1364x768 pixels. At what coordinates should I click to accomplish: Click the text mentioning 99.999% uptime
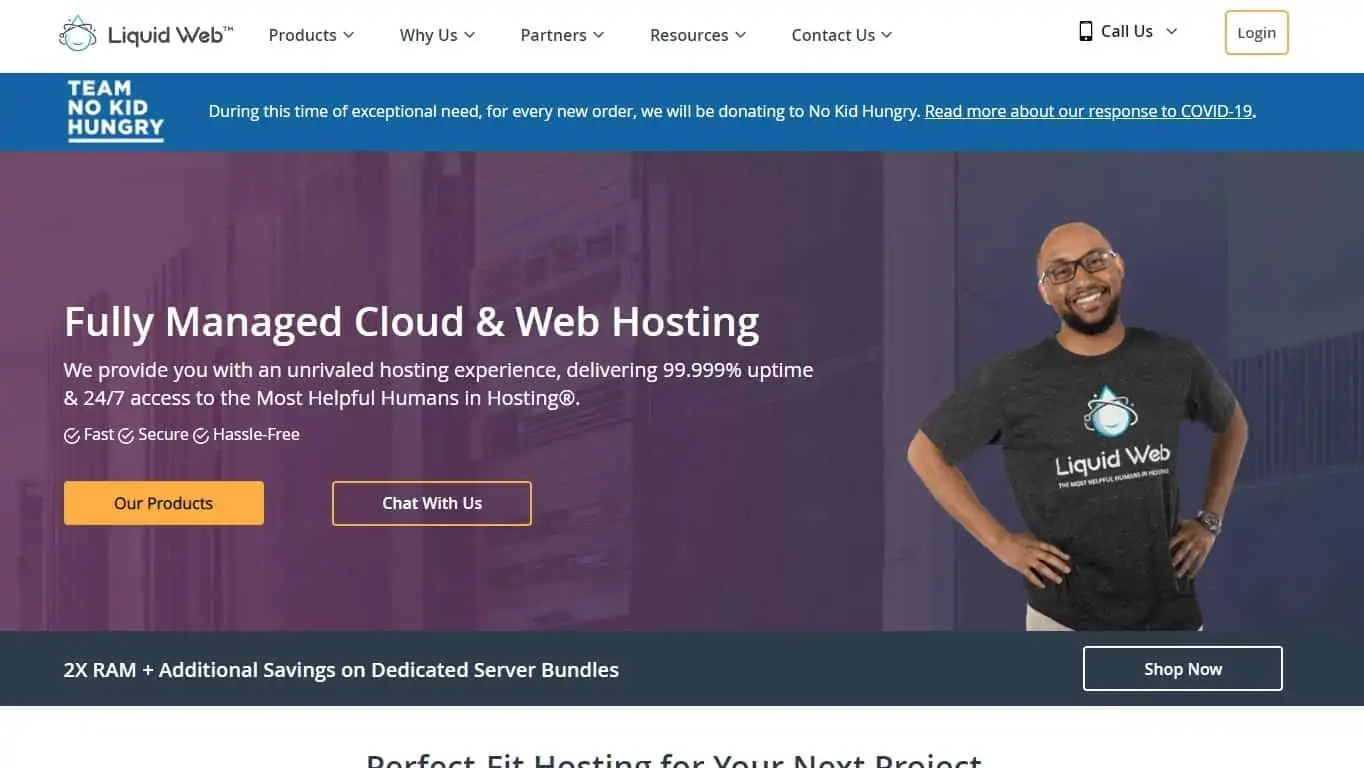pyautogui.click(x=439, y=384)
